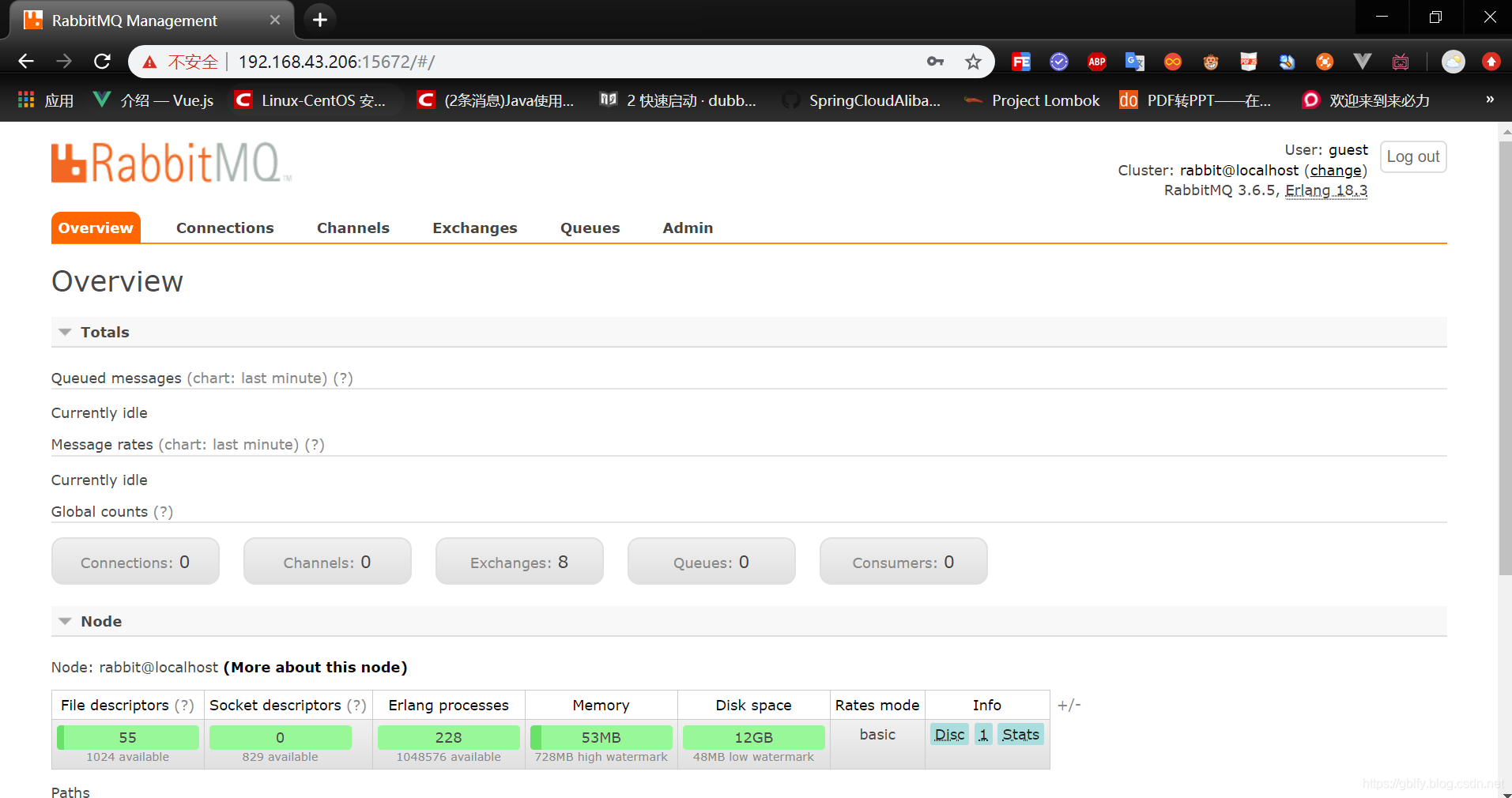Reload the RabbitMQ Management page

tap(102, 62)
